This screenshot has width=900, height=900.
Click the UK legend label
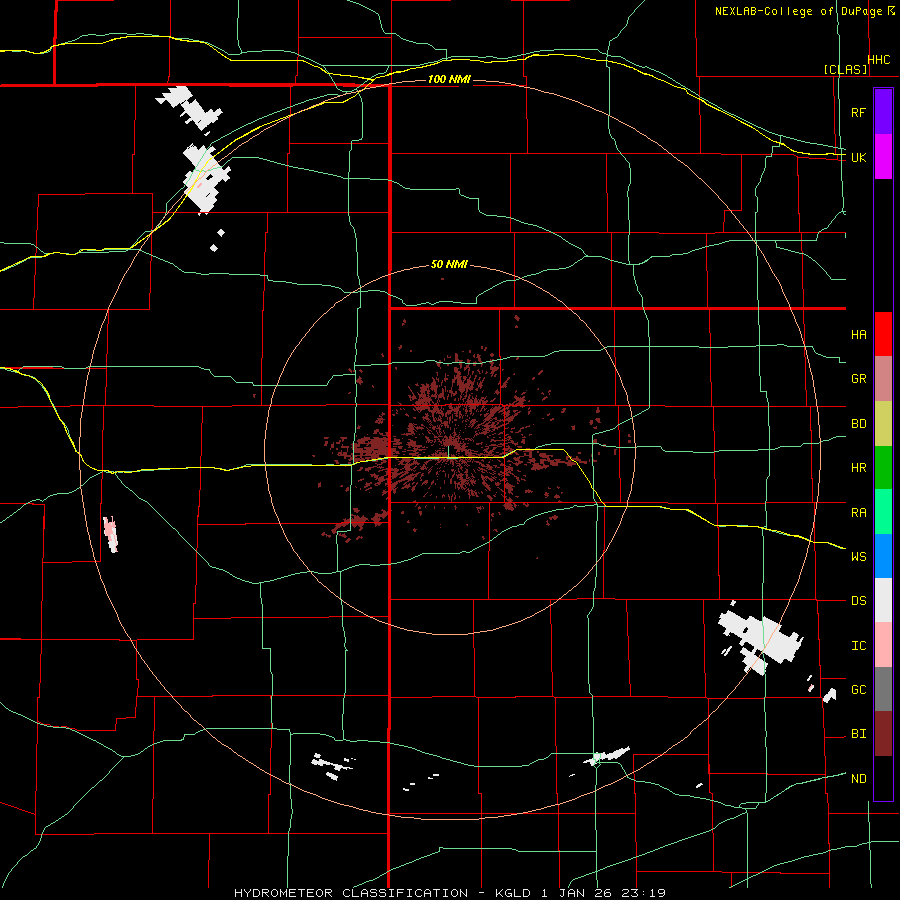858,157
